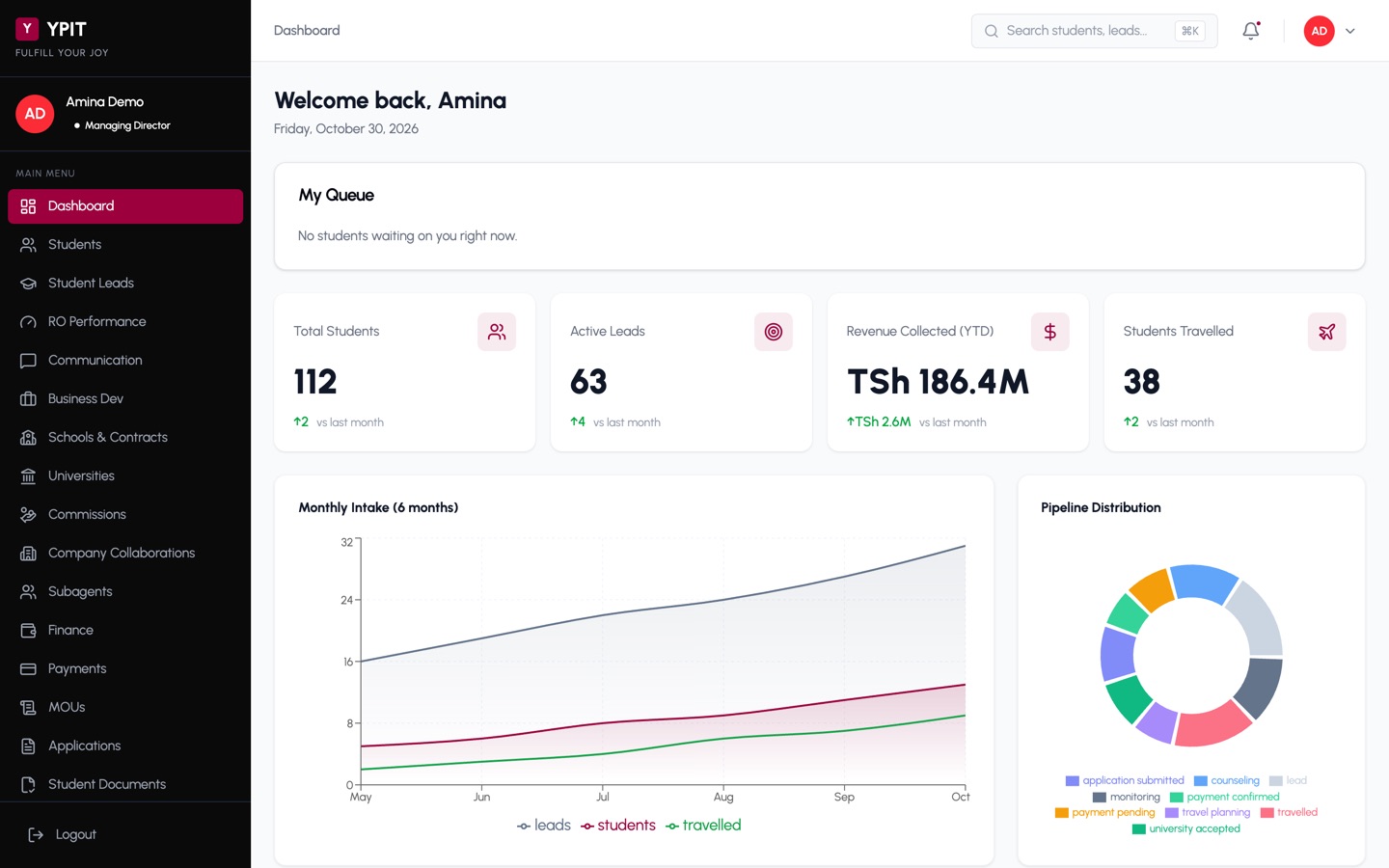This screenshot has width=1389, height=868.
Task: Click the RO Performance gauge icon
Action: 28,321
